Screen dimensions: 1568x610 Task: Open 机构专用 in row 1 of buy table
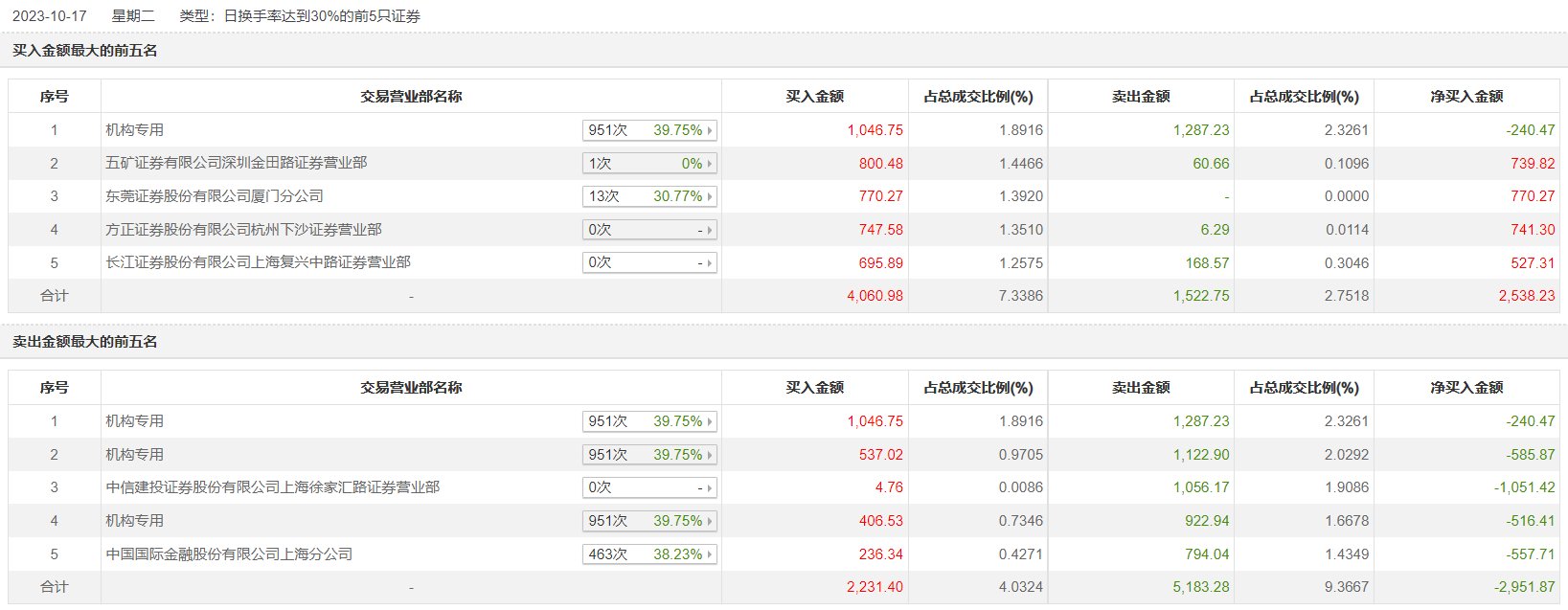tap(134, 130)
